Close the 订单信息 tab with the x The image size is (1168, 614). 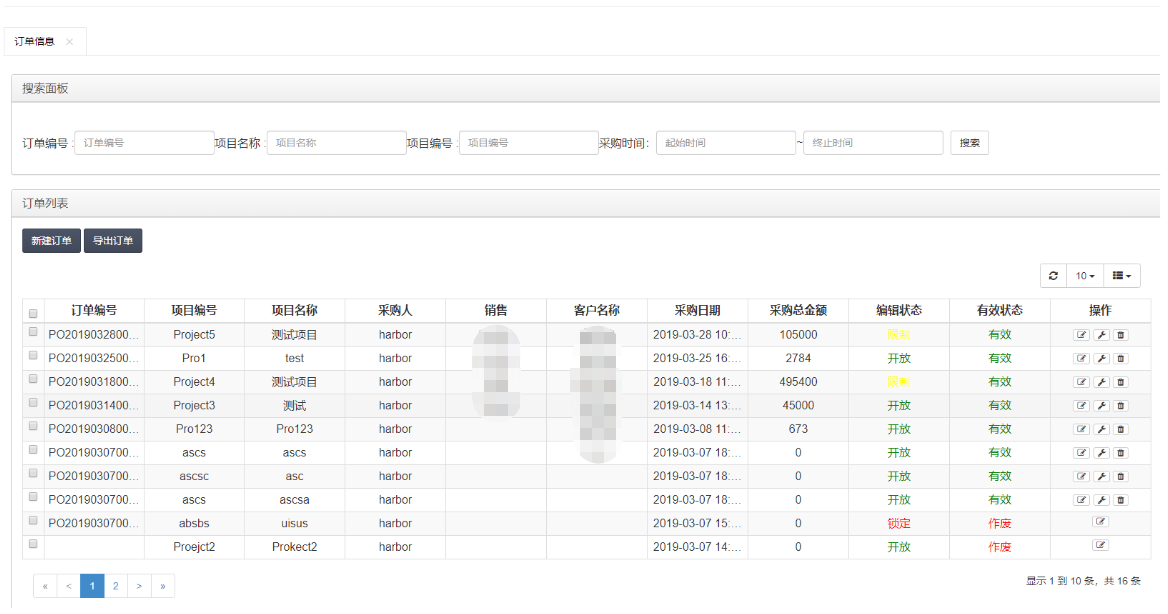point(69,42)
